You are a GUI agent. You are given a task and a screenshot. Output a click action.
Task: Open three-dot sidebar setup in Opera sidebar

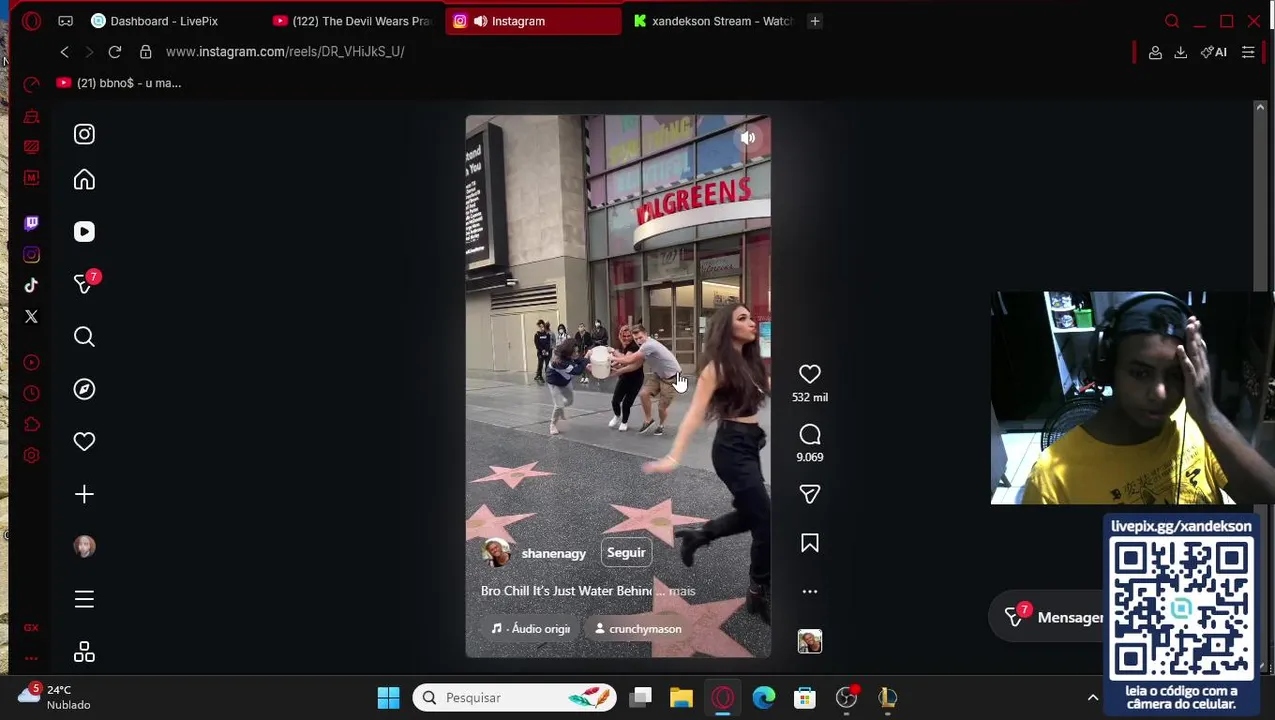coord(31,658)
